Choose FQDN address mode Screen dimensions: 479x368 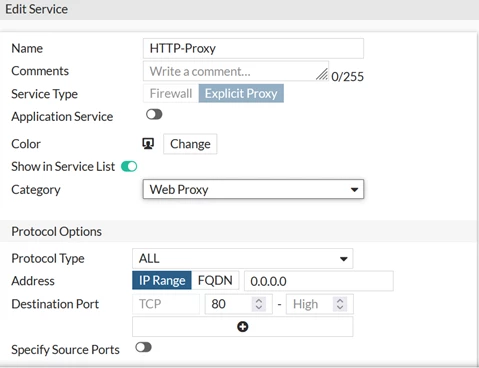[x=215, y=280]
